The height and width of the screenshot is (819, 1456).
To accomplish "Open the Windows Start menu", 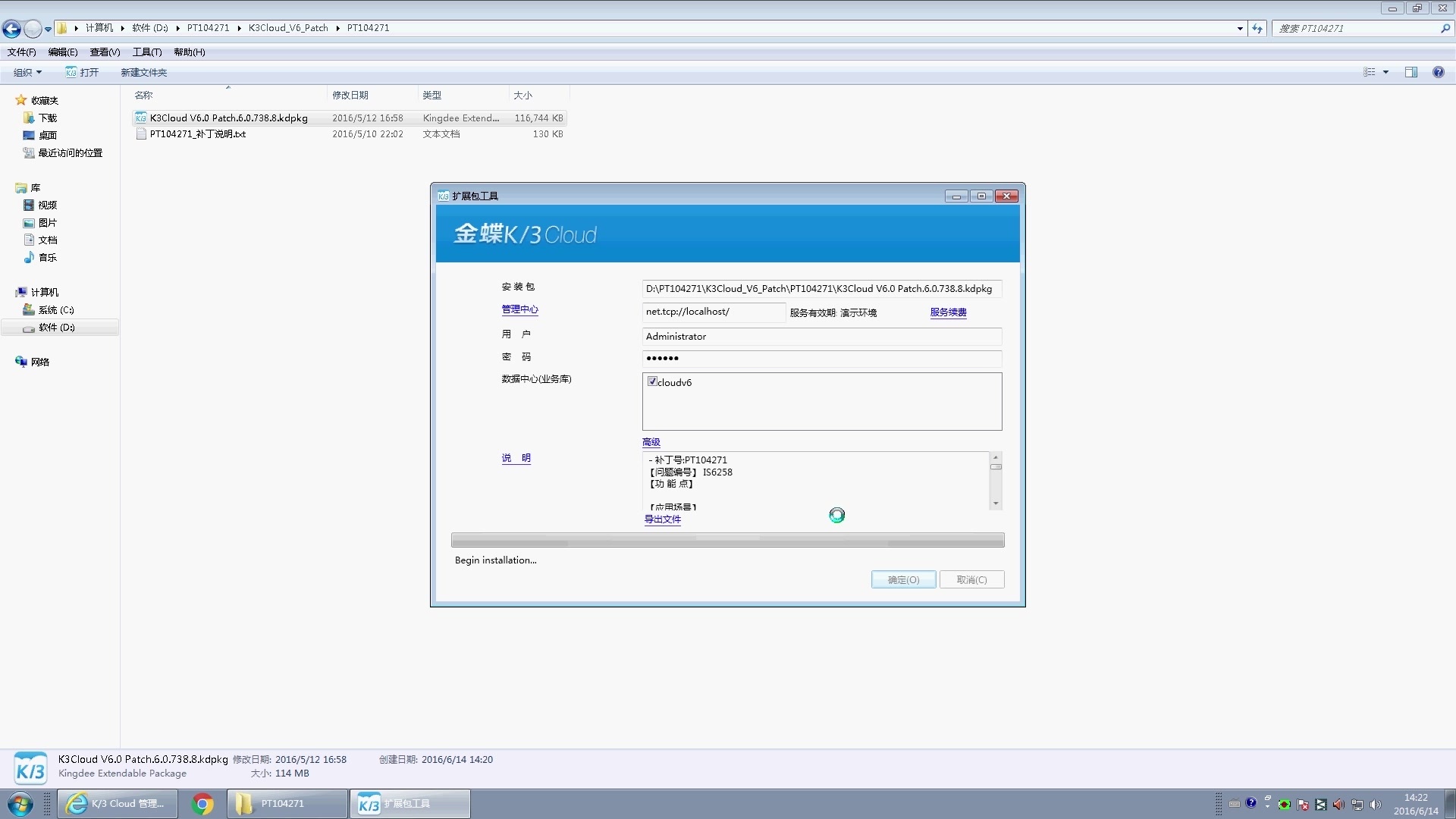I will click(20, 804).
